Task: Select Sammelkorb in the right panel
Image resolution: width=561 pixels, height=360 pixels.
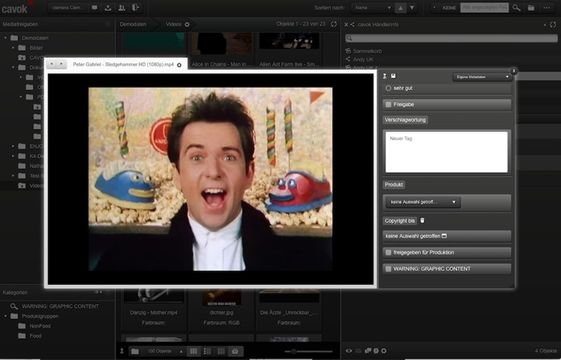Action: pos(367,51)
